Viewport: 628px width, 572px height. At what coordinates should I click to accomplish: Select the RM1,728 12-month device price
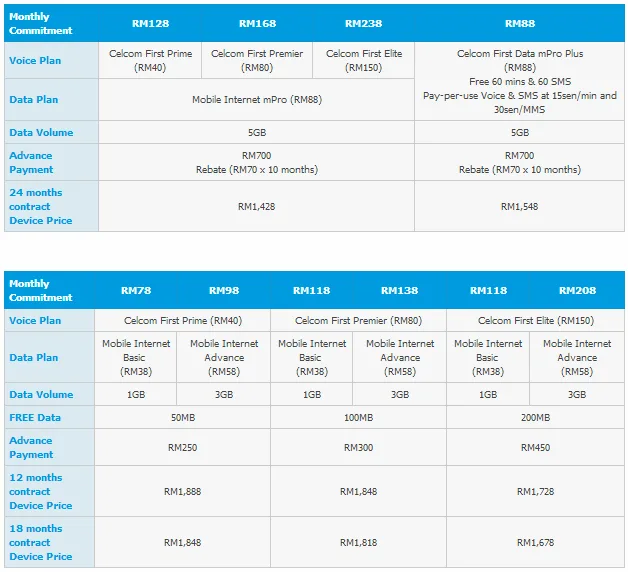coord(535,491)
